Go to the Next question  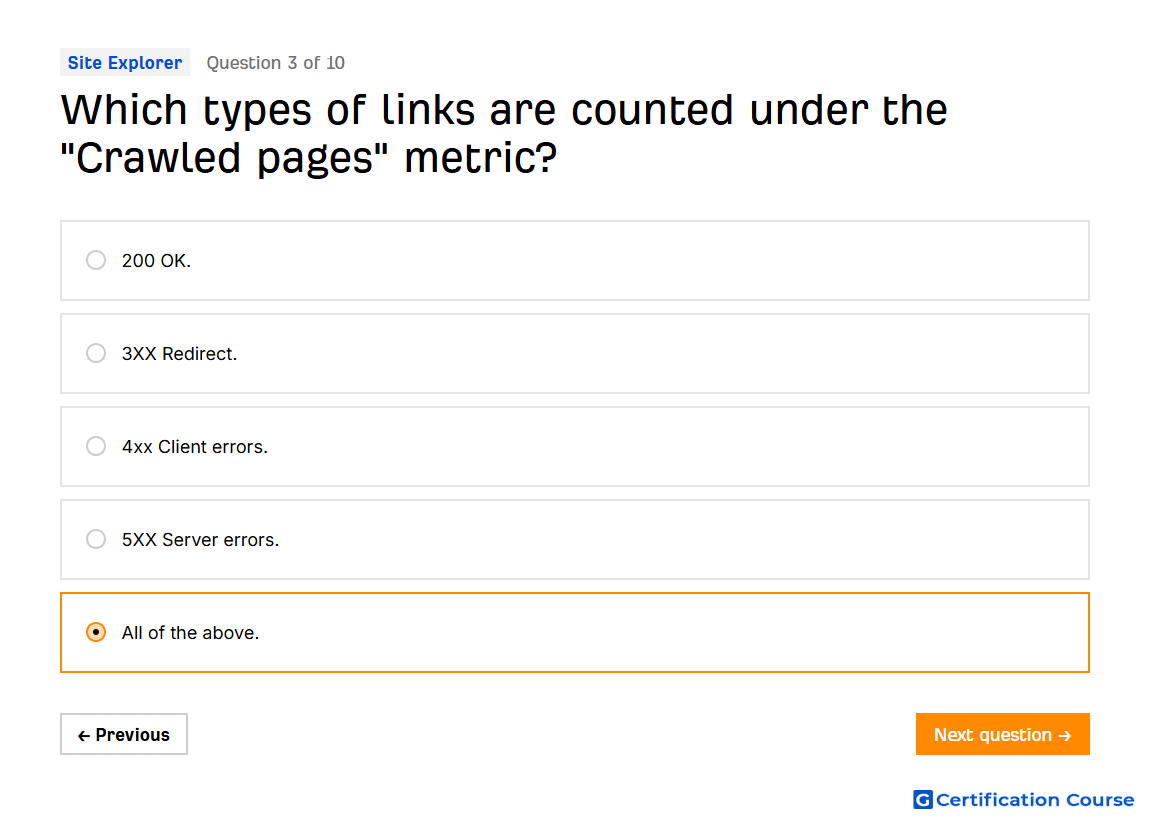(x=1003, y=734)
